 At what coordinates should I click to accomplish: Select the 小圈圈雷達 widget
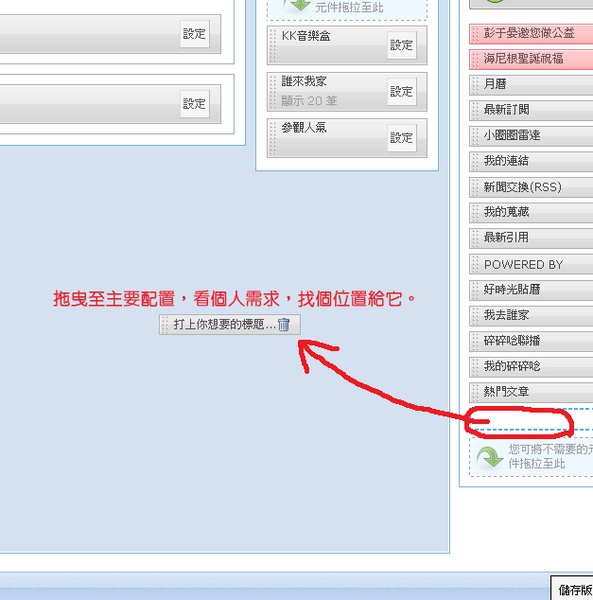pyautogui.click(x=531, y=136)
